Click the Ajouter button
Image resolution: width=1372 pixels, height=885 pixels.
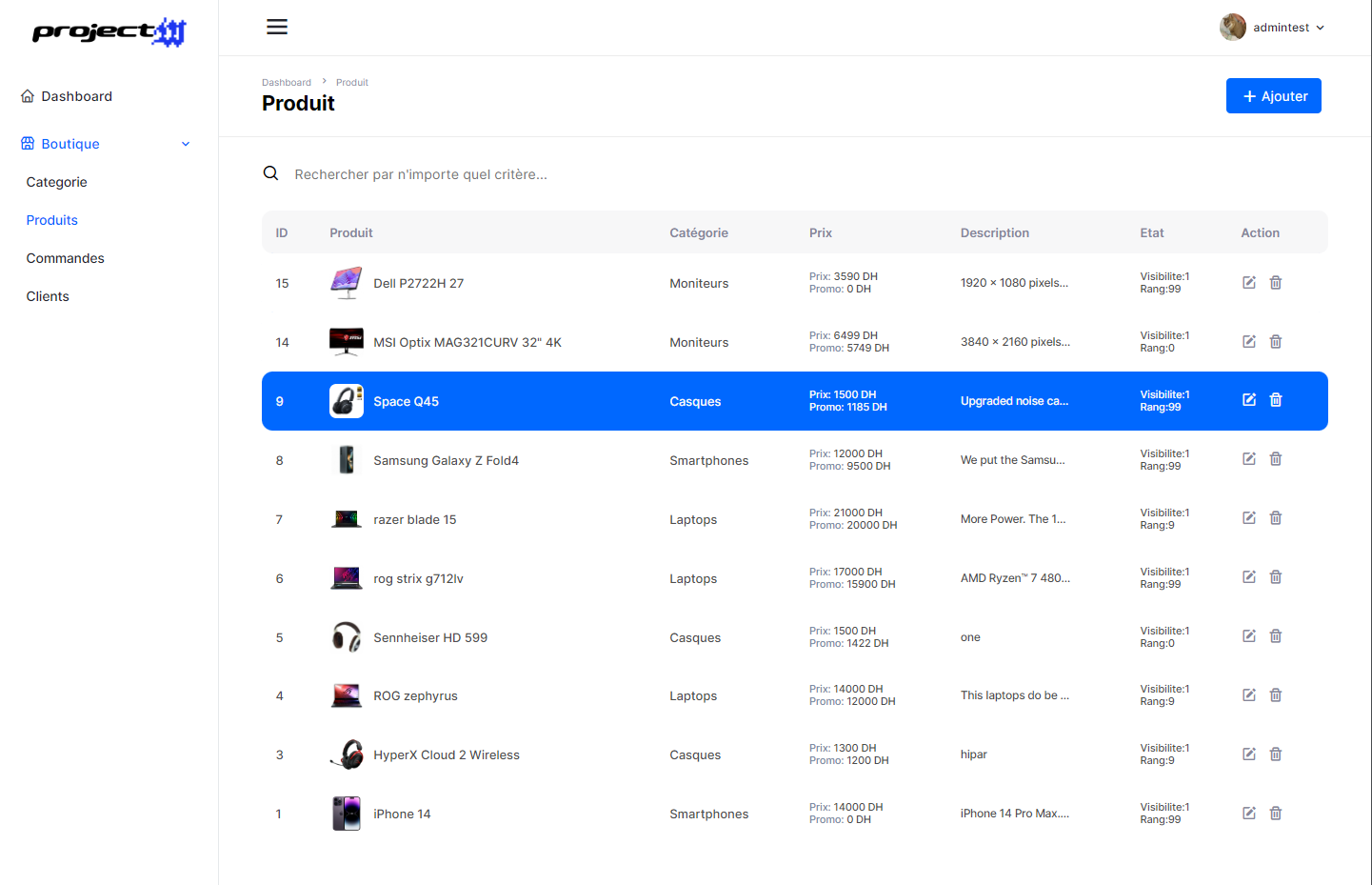tap(1273, 96)
